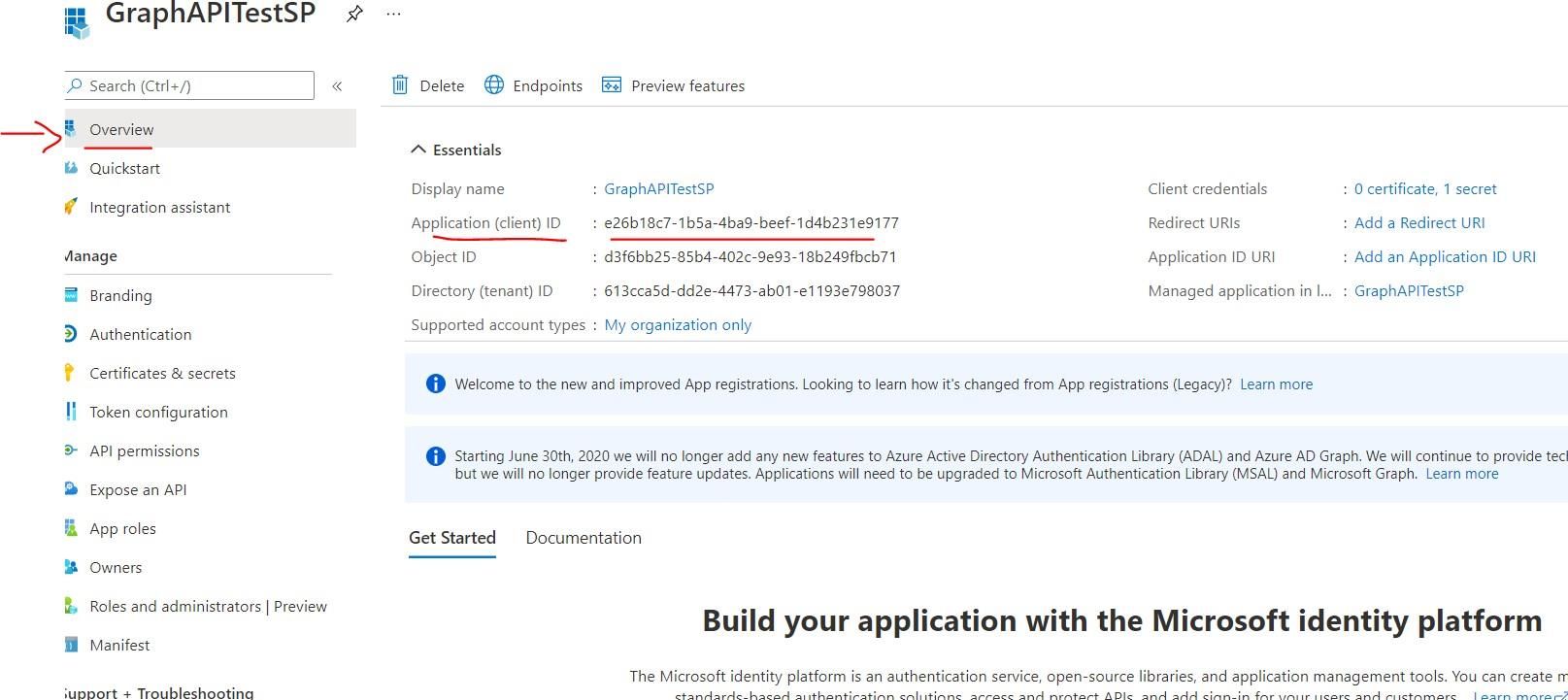Image resolution: width=1568 pixels, height=700 pixels.
Task: Open Preview features from the toolbar
Action: click(688, 85)
